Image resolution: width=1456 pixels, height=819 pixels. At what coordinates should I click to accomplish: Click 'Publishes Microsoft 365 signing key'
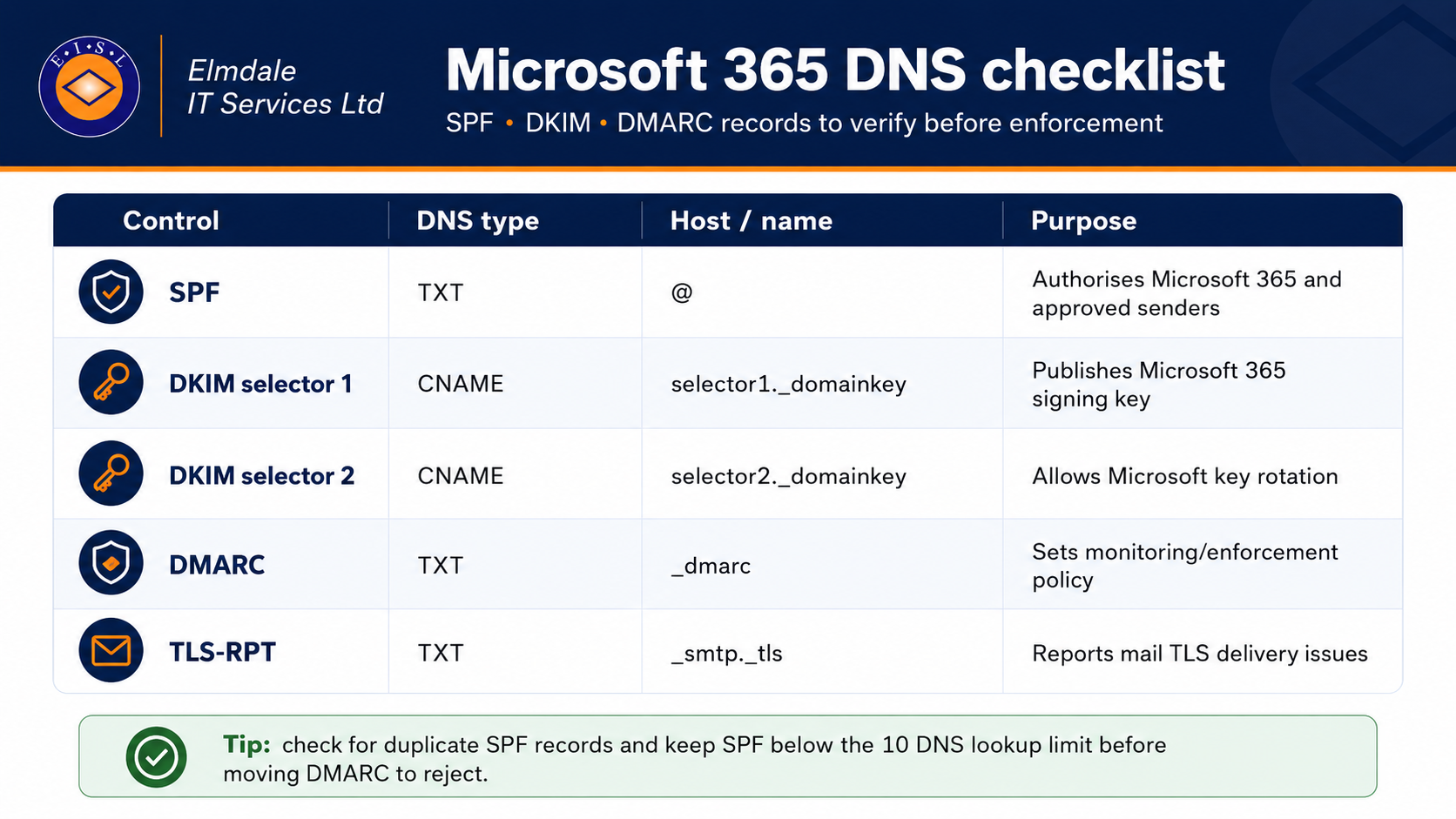coord(1159,385)
